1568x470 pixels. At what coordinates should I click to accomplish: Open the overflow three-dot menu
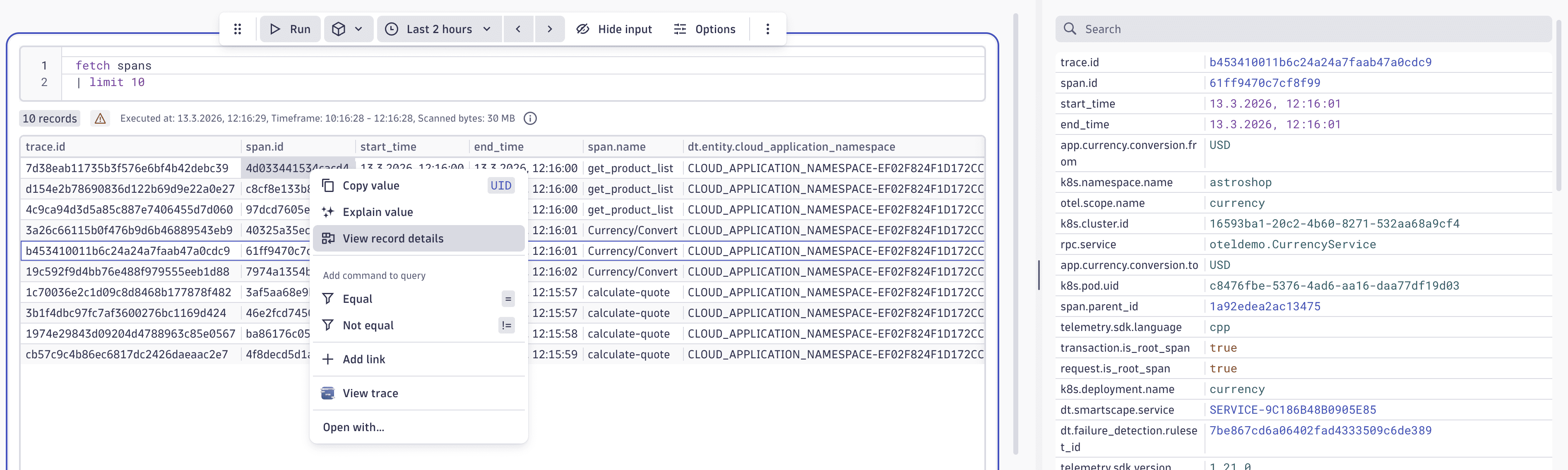coord(768,29)
